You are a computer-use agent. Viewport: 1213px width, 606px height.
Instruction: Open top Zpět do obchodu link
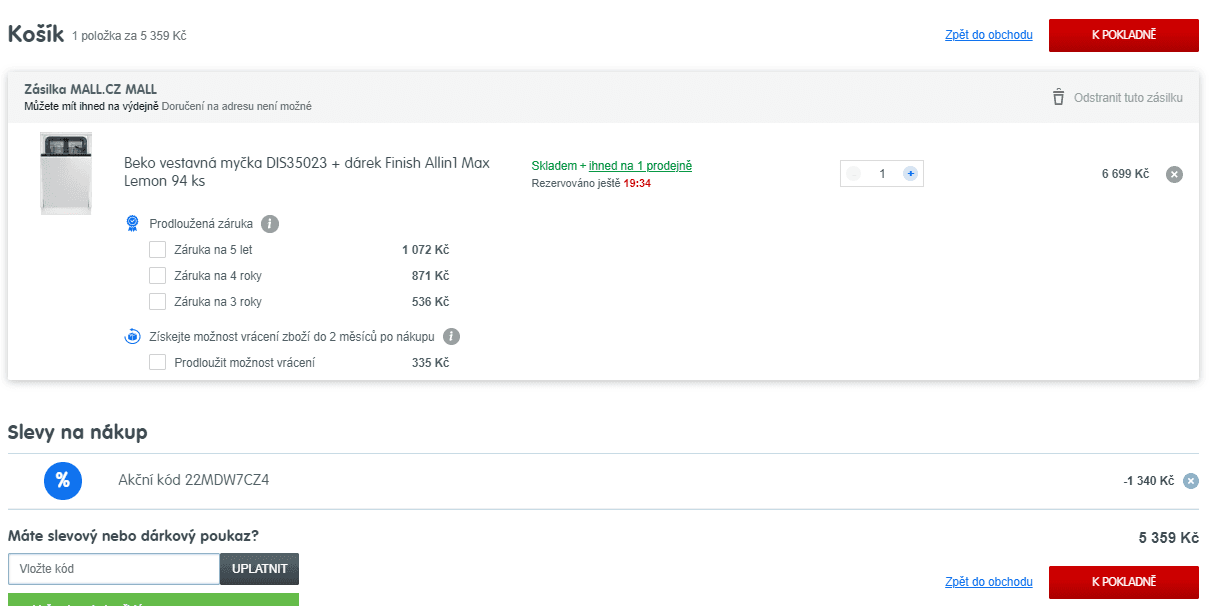[x=989, y=35]
